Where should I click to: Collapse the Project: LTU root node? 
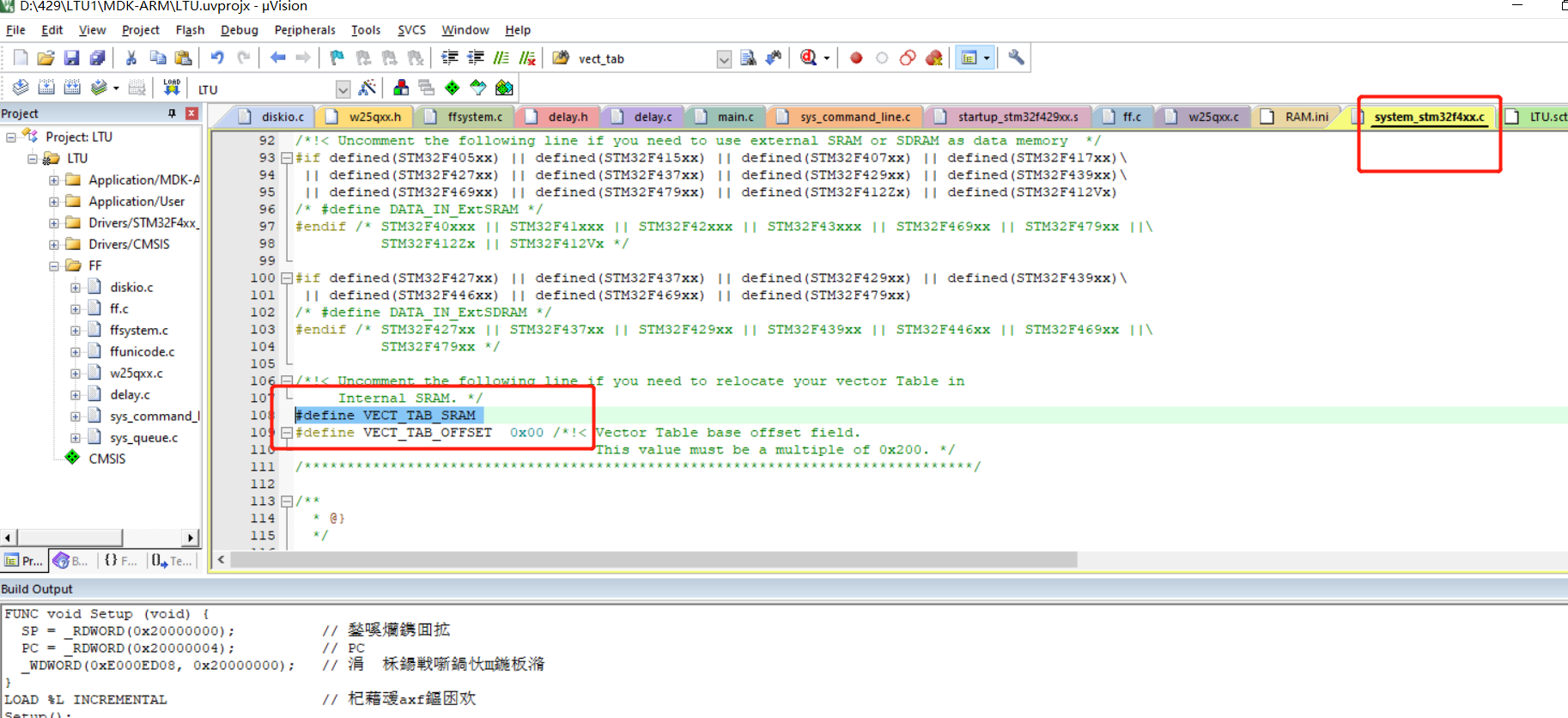pos(10,137)
